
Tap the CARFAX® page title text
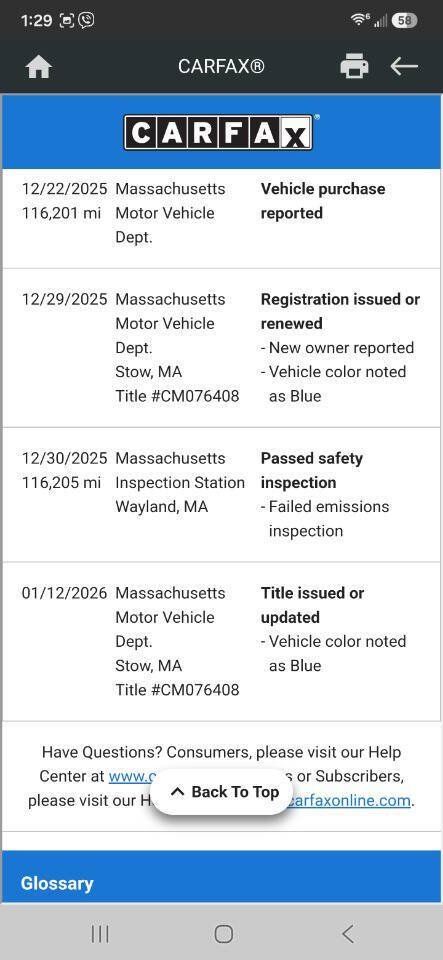222,66
